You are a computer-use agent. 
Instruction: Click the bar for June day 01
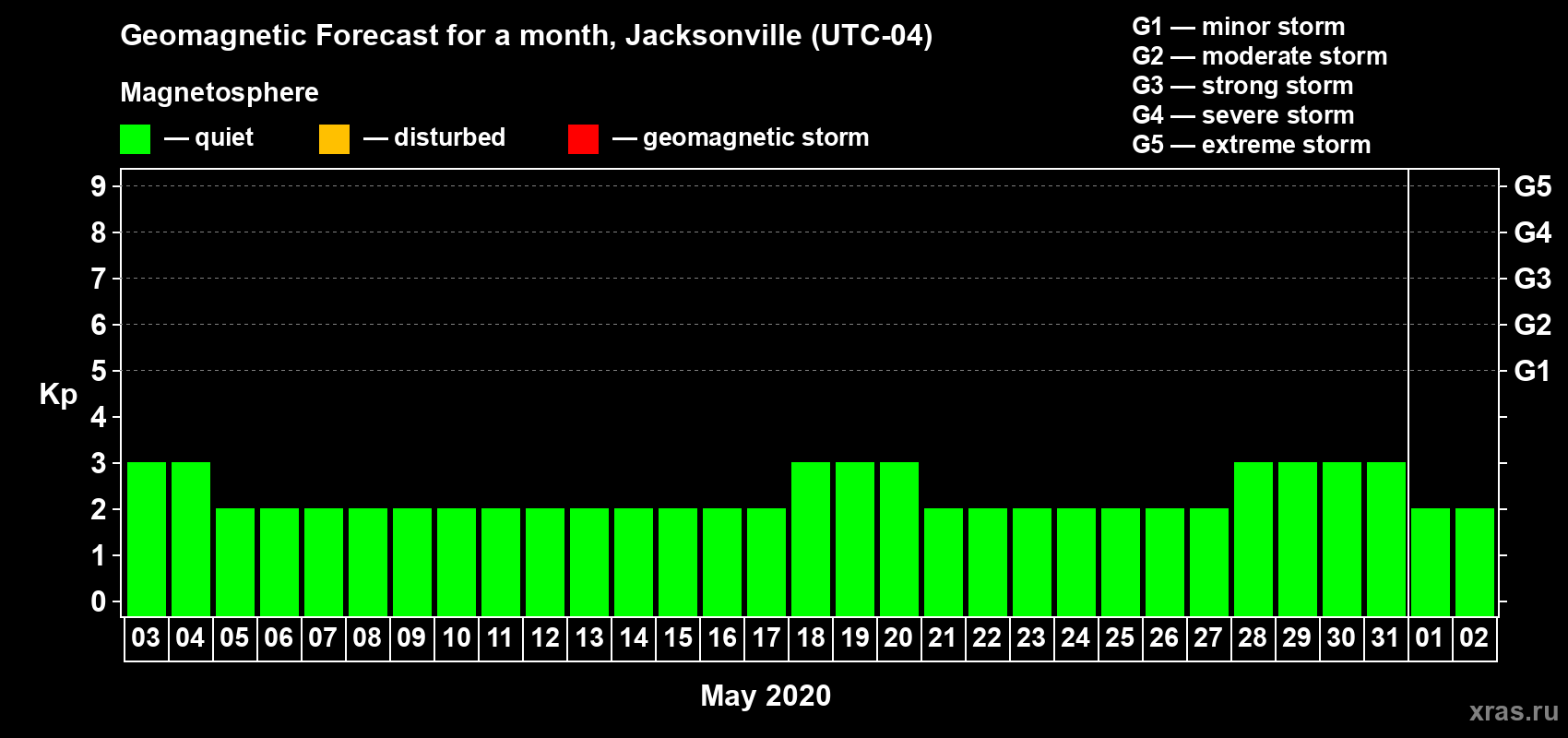coord(1431,562)
